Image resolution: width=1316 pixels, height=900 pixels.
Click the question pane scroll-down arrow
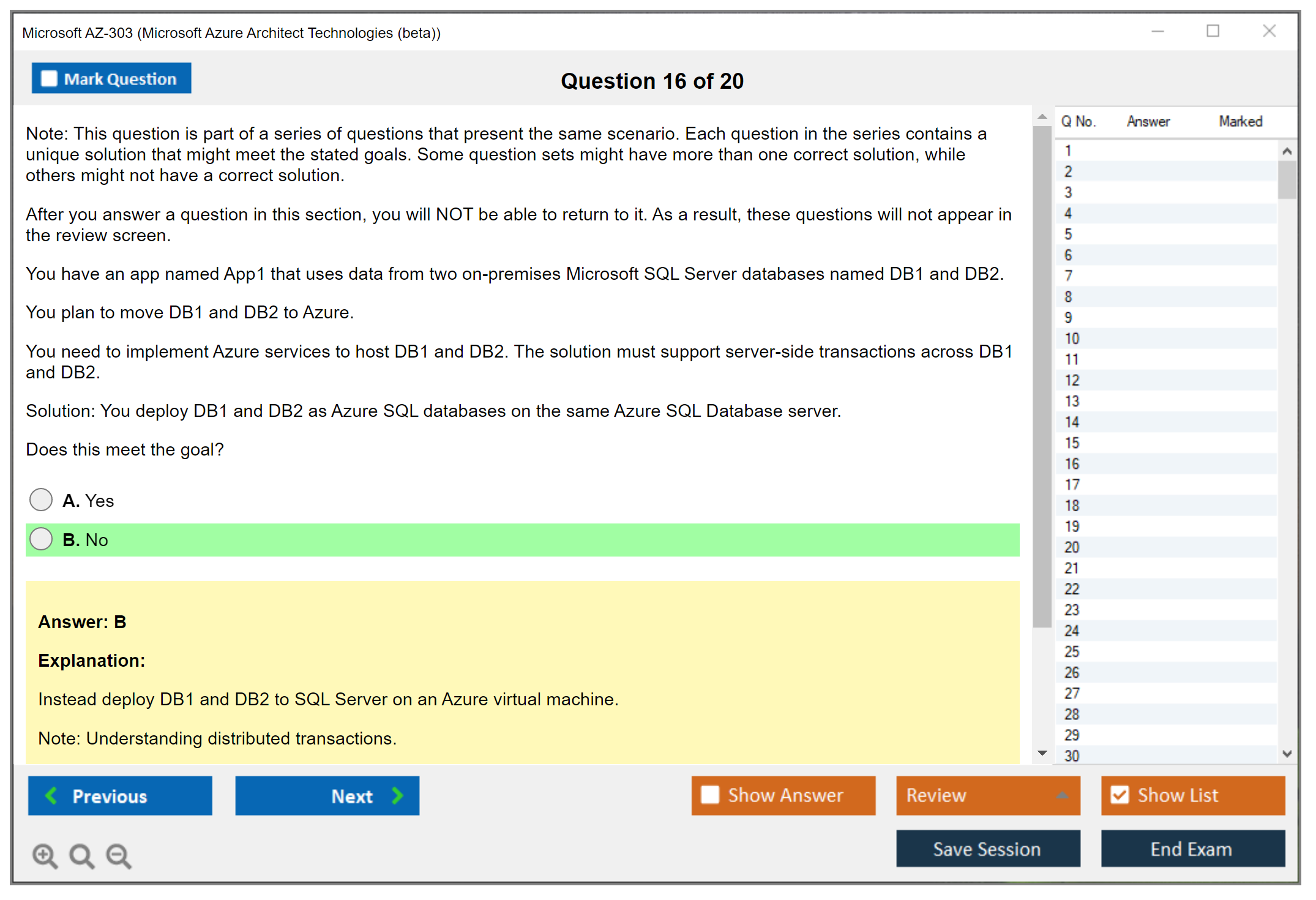1042,753
